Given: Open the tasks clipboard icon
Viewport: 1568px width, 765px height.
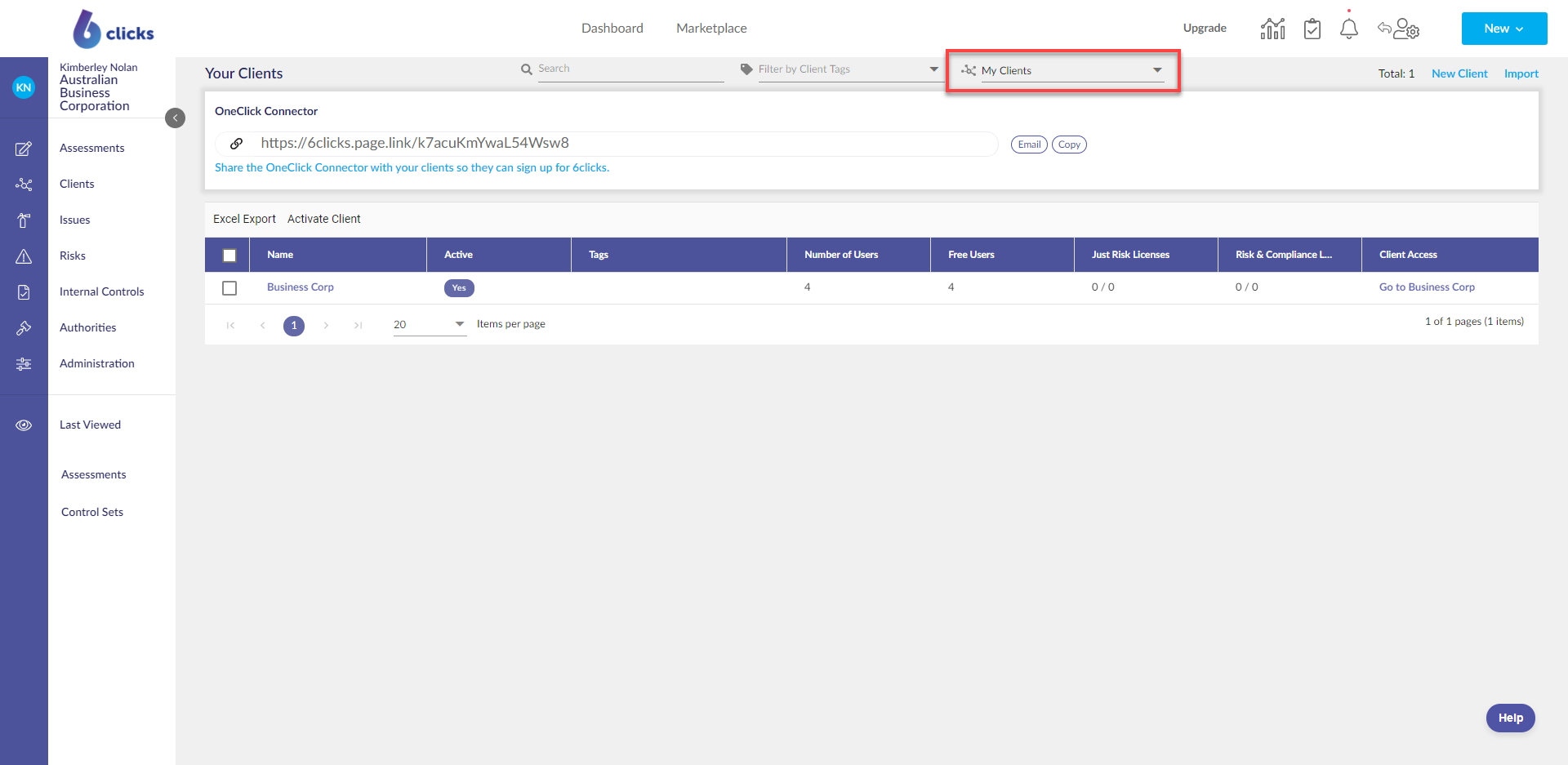Looking at the screenshot, I should [1312, 29].
